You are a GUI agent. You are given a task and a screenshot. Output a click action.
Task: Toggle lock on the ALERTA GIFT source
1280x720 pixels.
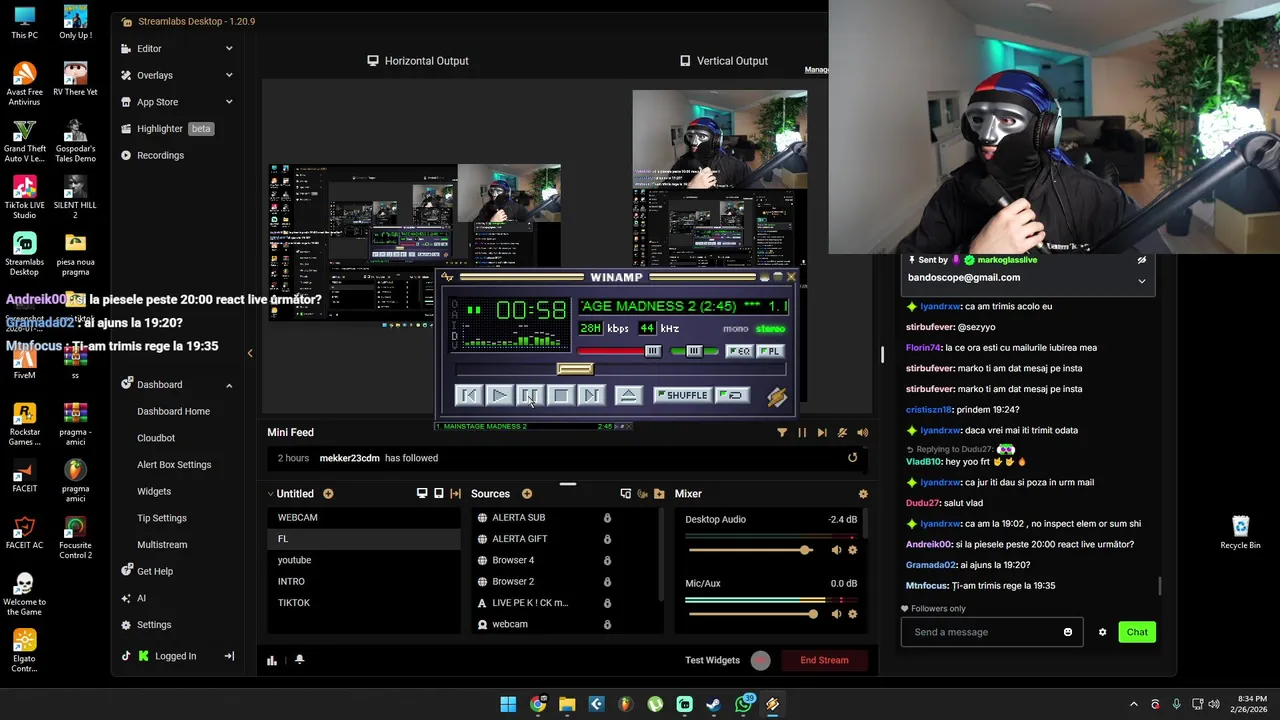[607, 539]
